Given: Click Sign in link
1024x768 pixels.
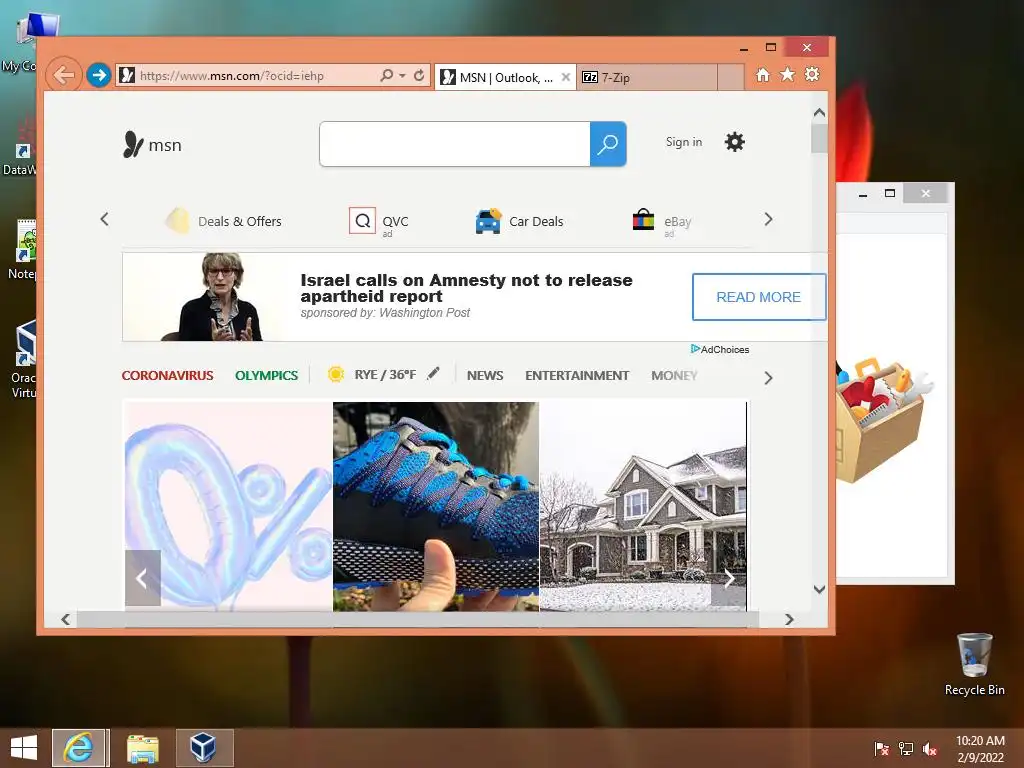Looking at the screenshot, I should coord(684,142).
